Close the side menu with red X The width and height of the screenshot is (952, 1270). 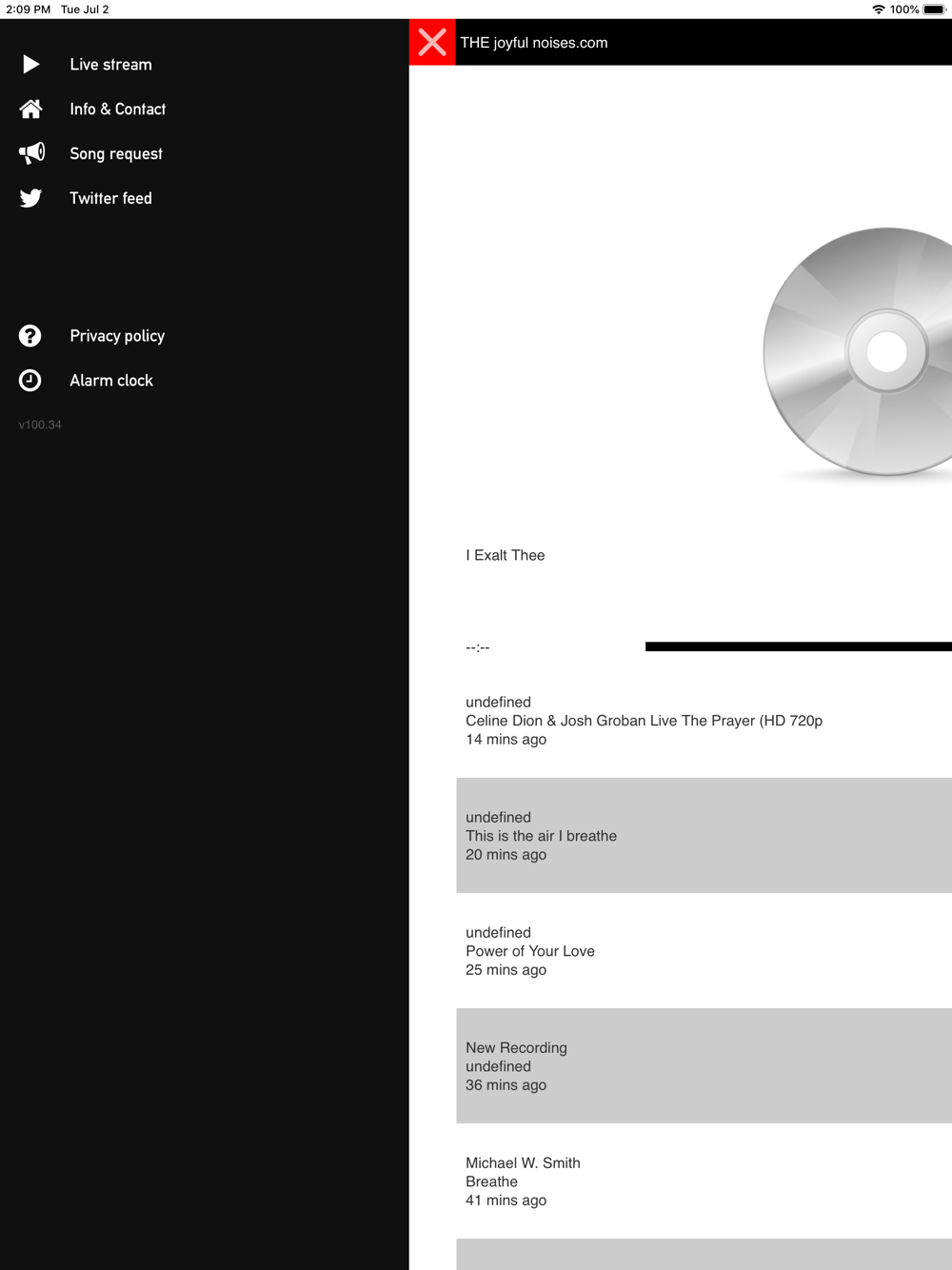point(432,42)
